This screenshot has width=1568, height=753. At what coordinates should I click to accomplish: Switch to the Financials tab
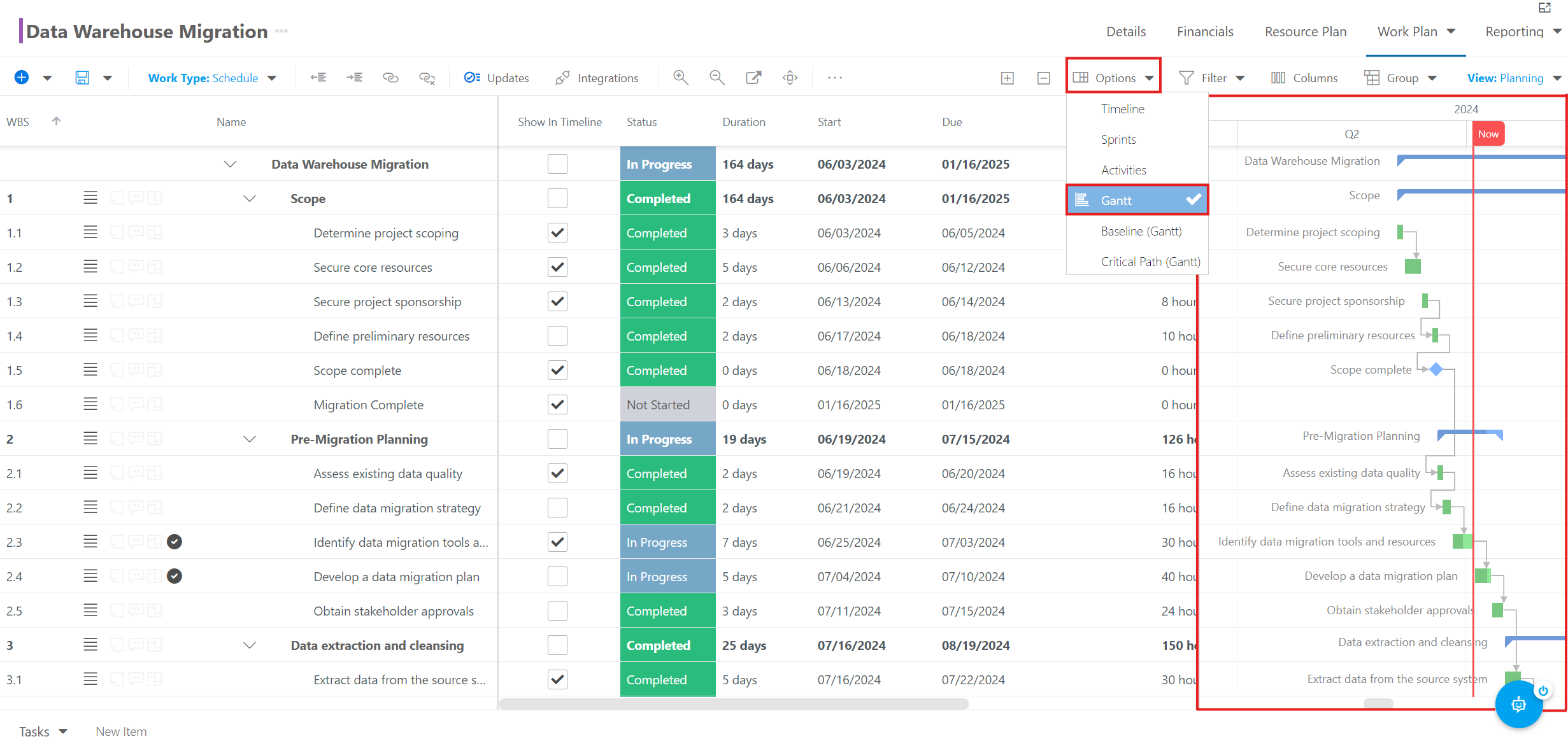point(1205,32)
